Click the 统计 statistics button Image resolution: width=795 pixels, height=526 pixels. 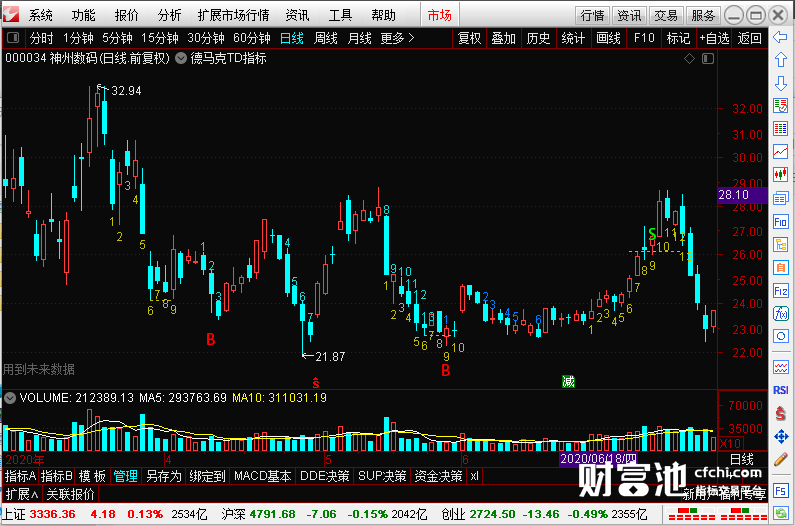(x=573, y=38)
